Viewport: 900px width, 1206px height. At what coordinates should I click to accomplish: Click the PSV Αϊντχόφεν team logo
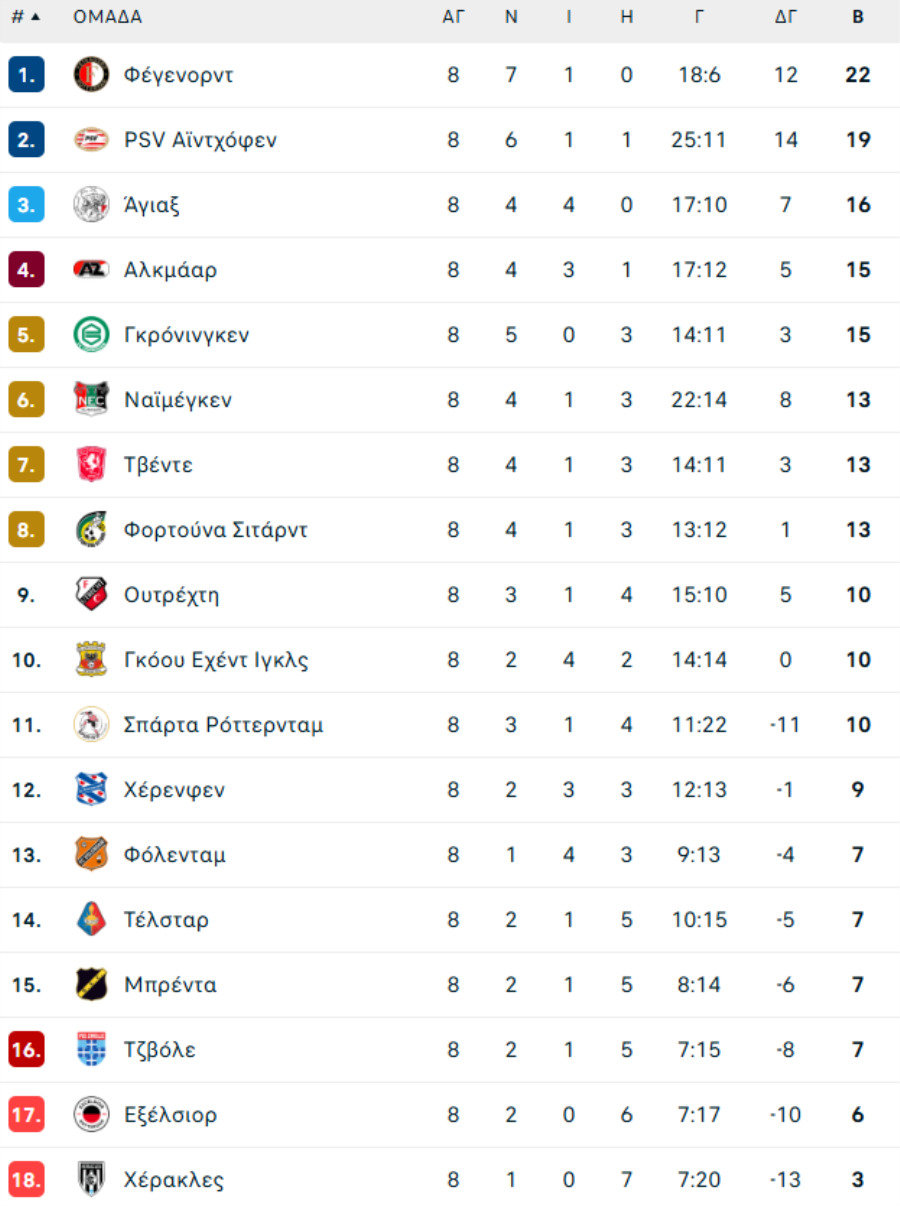tap(91, 140)
